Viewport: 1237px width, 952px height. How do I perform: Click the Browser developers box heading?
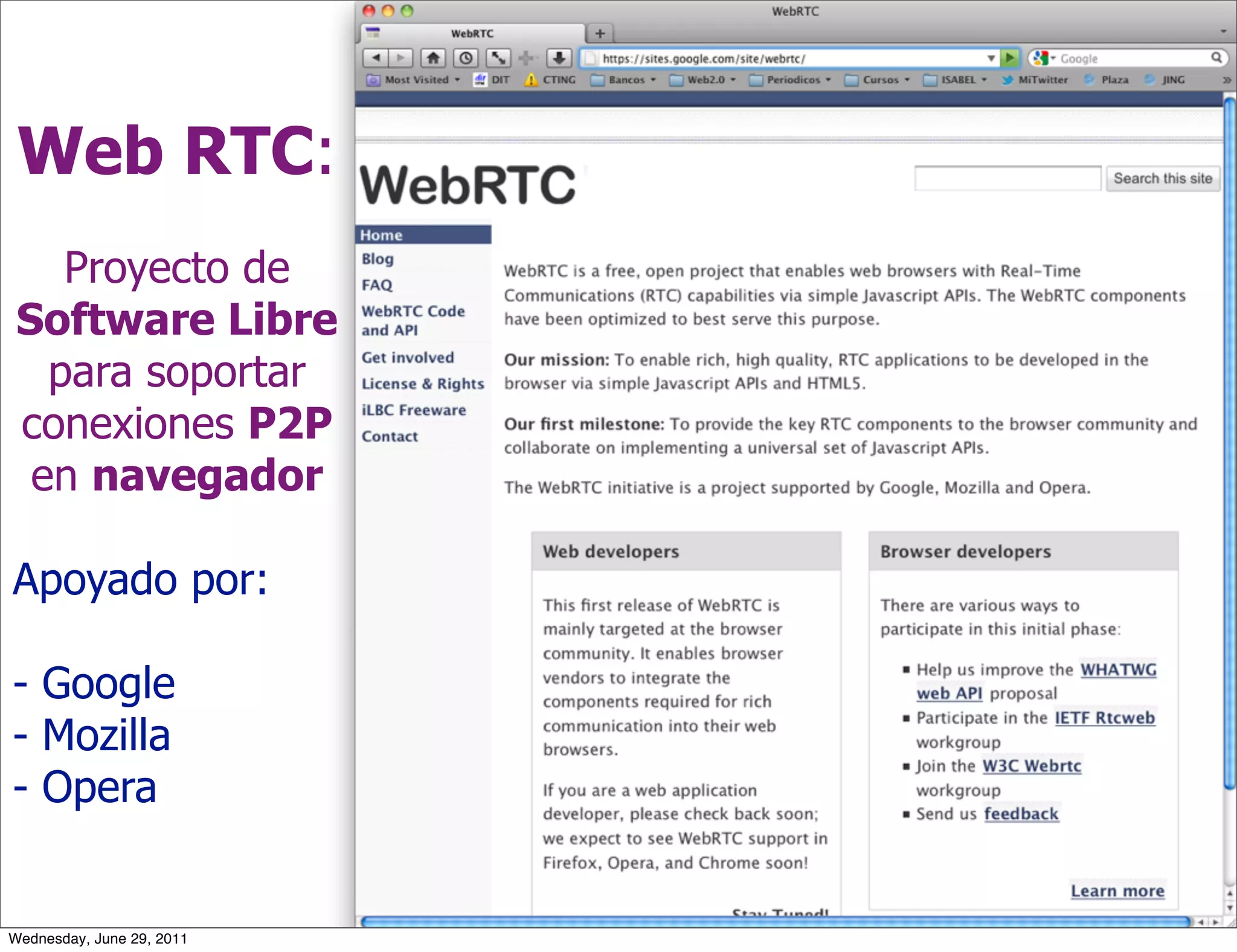(965, 552)
